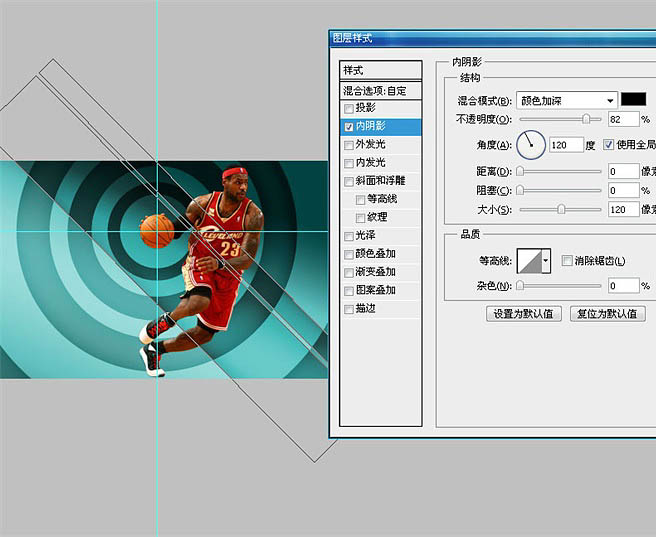Viewport: 656px width, 537px height.
Task: Focus the 杂色 noise value field
Action: [623, 286]
